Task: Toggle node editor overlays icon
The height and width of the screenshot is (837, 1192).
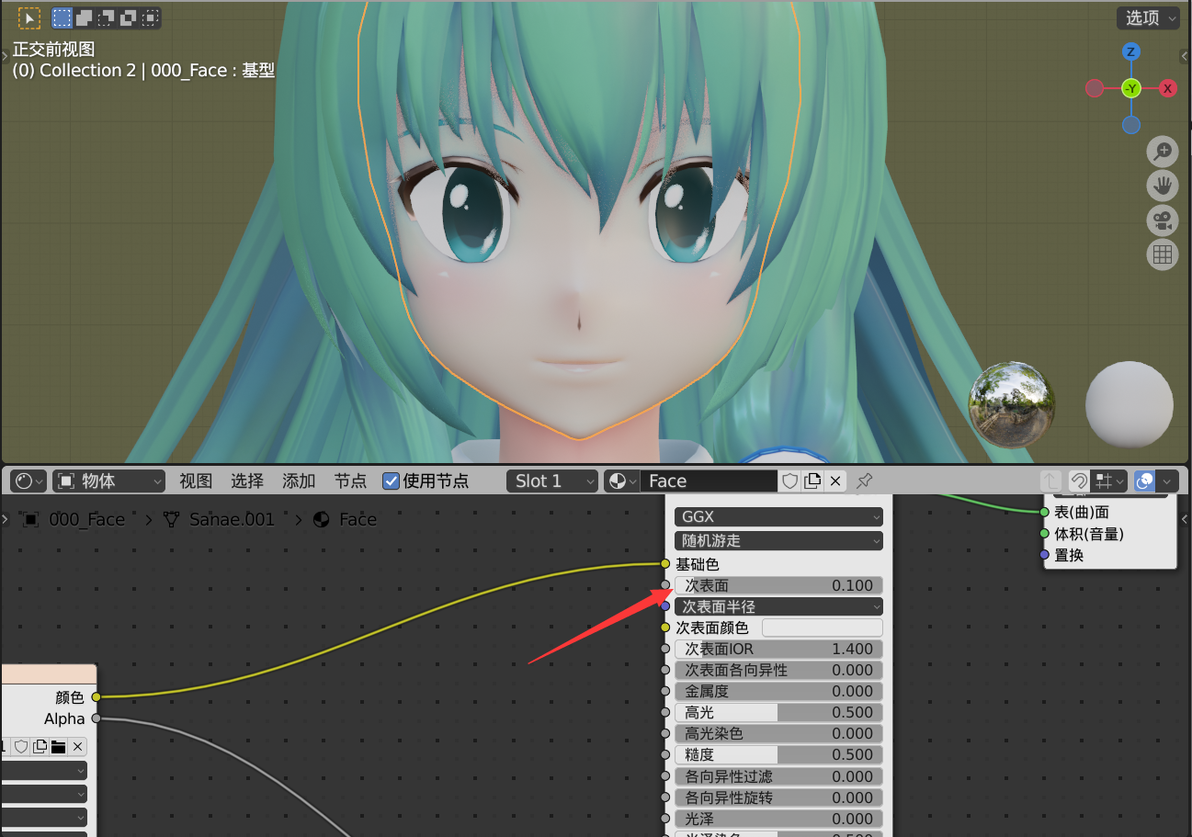Action: 1144,481
